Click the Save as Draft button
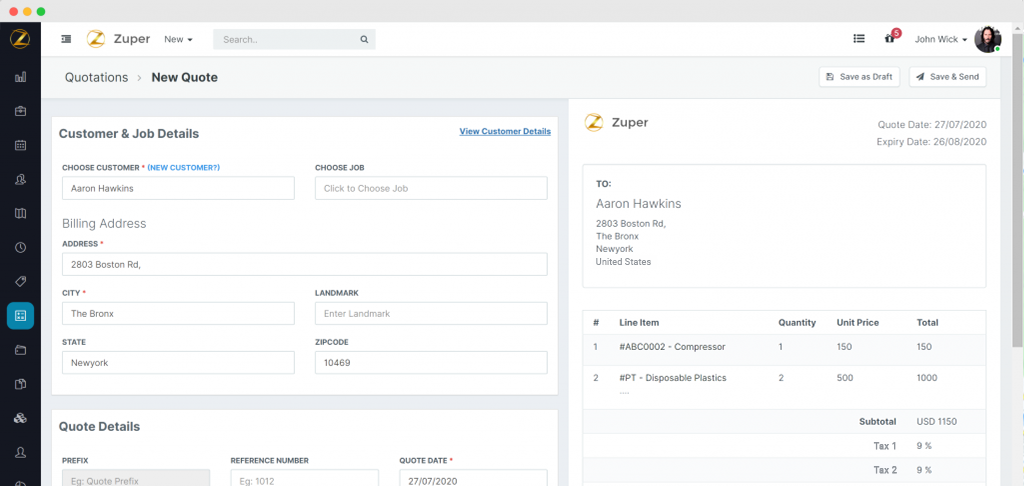The height and width of the screenshot is (486, 1024). [859, 76]
